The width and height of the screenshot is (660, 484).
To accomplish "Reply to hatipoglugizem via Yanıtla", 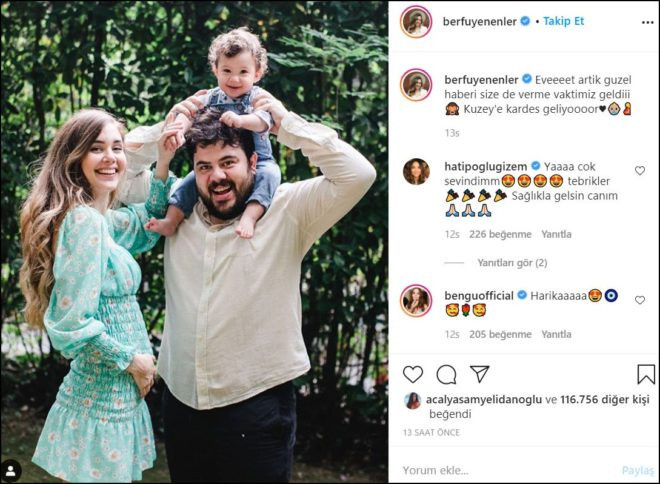I will coord(556,234).
